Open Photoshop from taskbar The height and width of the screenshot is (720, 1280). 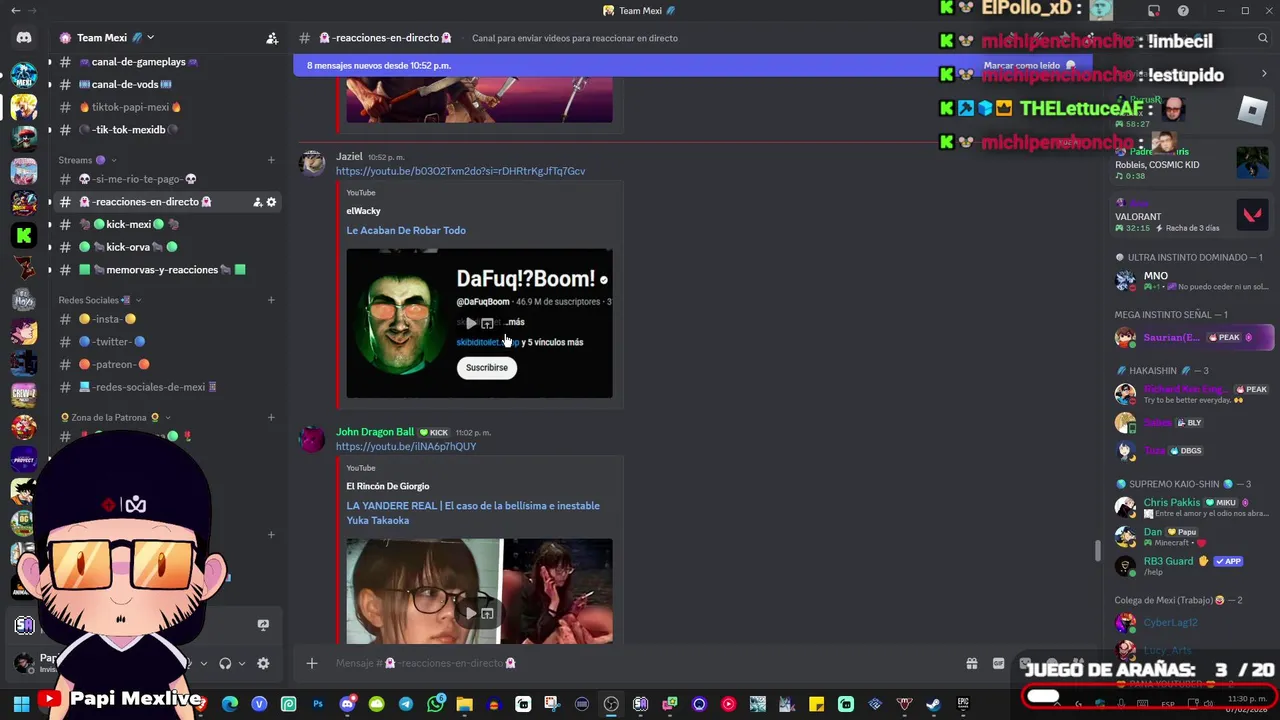[x=318, y=704]
